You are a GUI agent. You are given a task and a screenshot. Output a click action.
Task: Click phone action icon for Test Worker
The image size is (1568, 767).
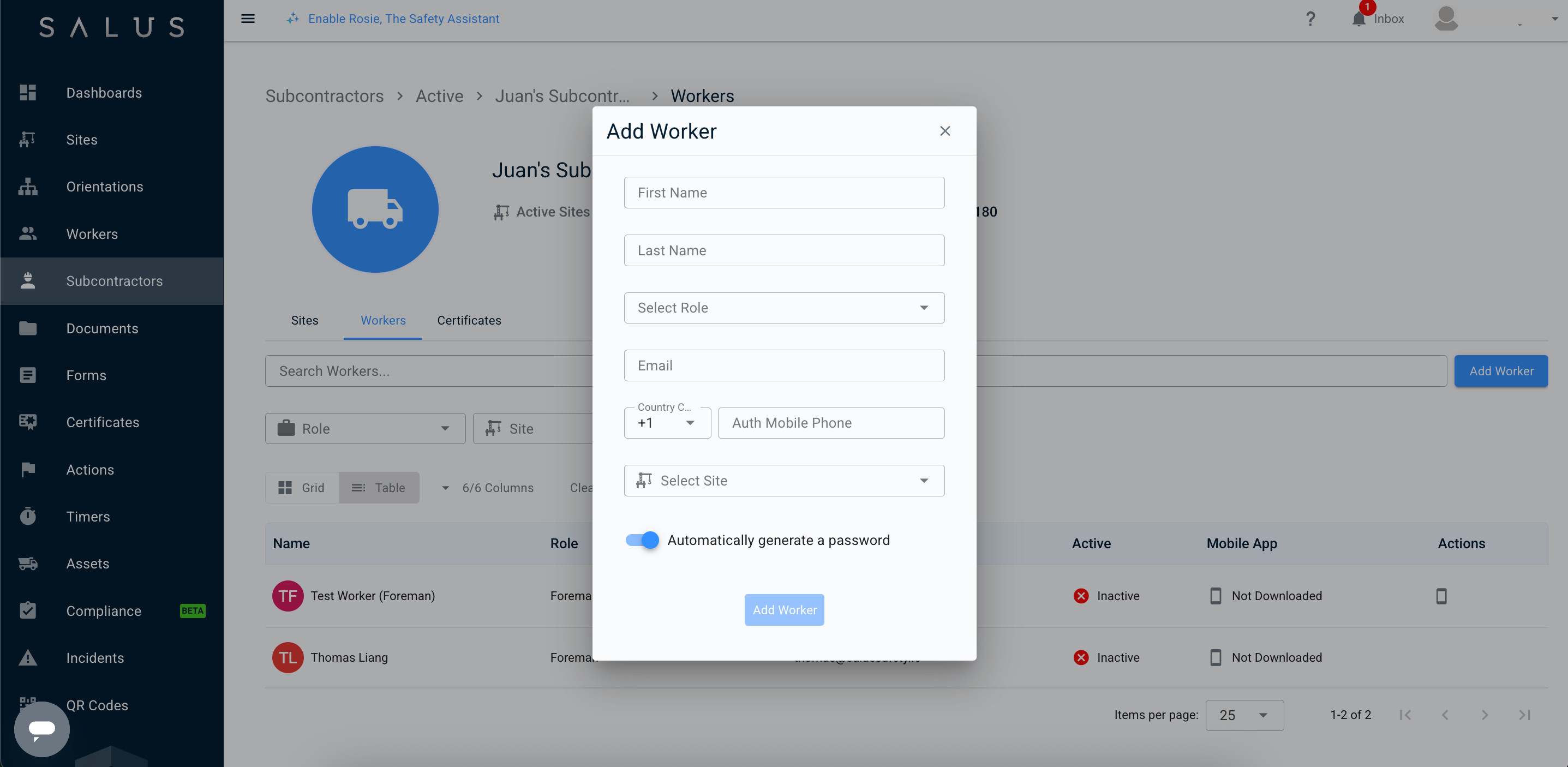[1441, 596]
